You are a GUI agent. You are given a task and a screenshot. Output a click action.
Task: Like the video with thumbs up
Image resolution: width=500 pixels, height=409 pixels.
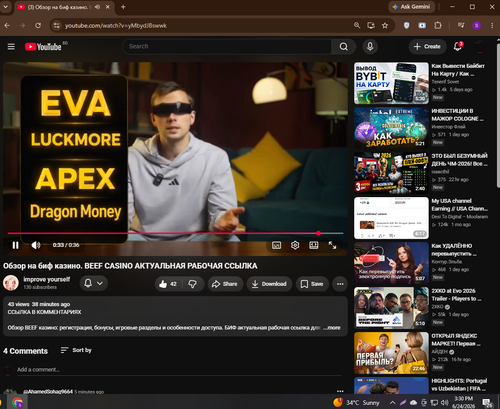coord(168,284)
